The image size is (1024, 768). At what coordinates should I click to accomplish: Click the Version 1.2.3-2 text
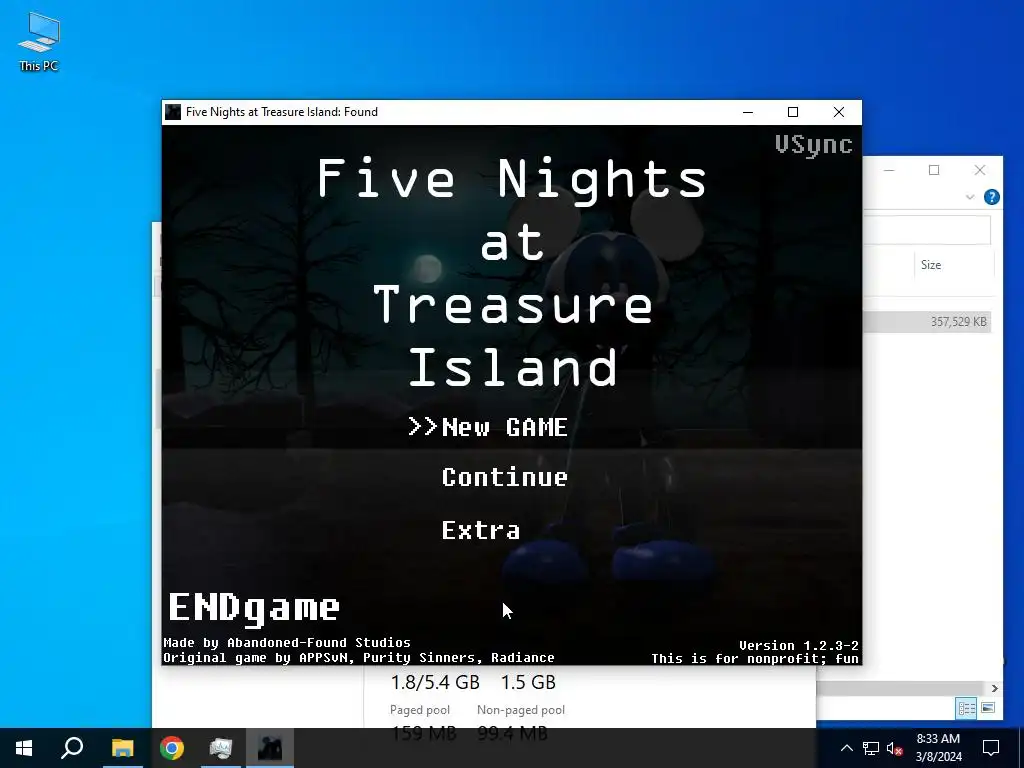(799, 645)
